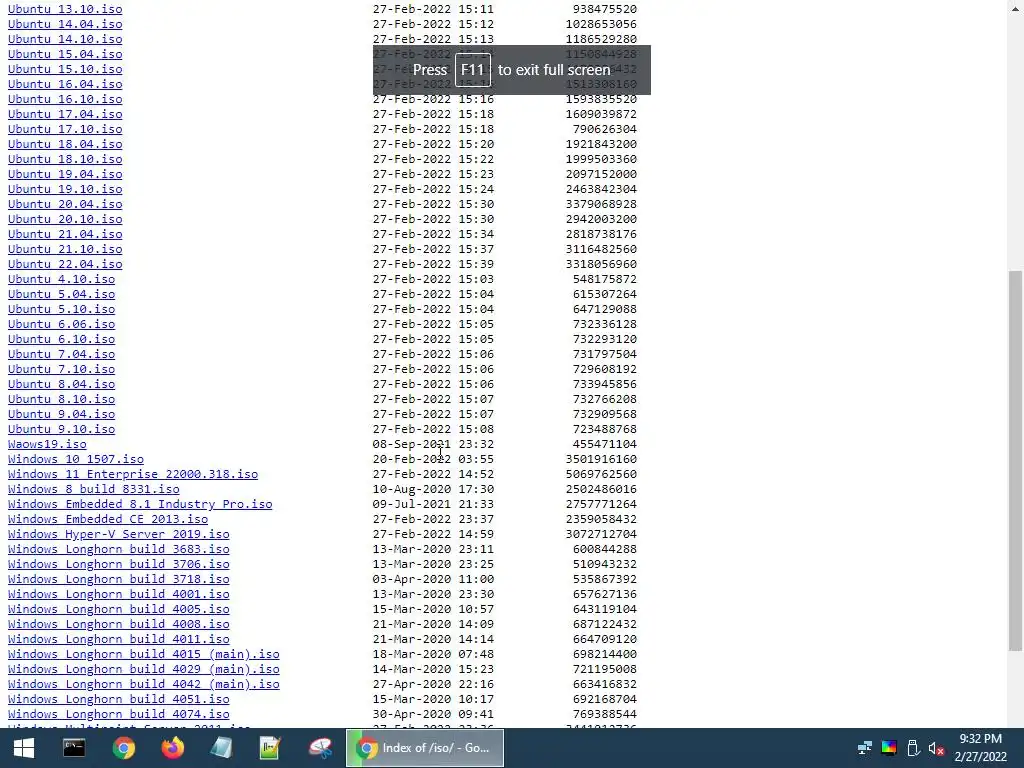
Task: Download Windows_Longhorn_build_3683.iso
Action: [x=118, y=550]
